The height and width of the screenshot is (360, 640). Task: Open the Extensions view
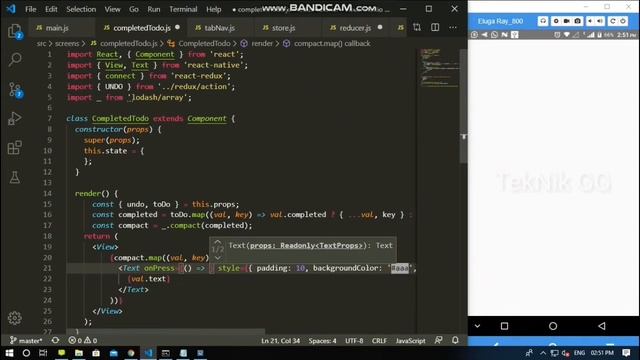(x=15, y=147)
